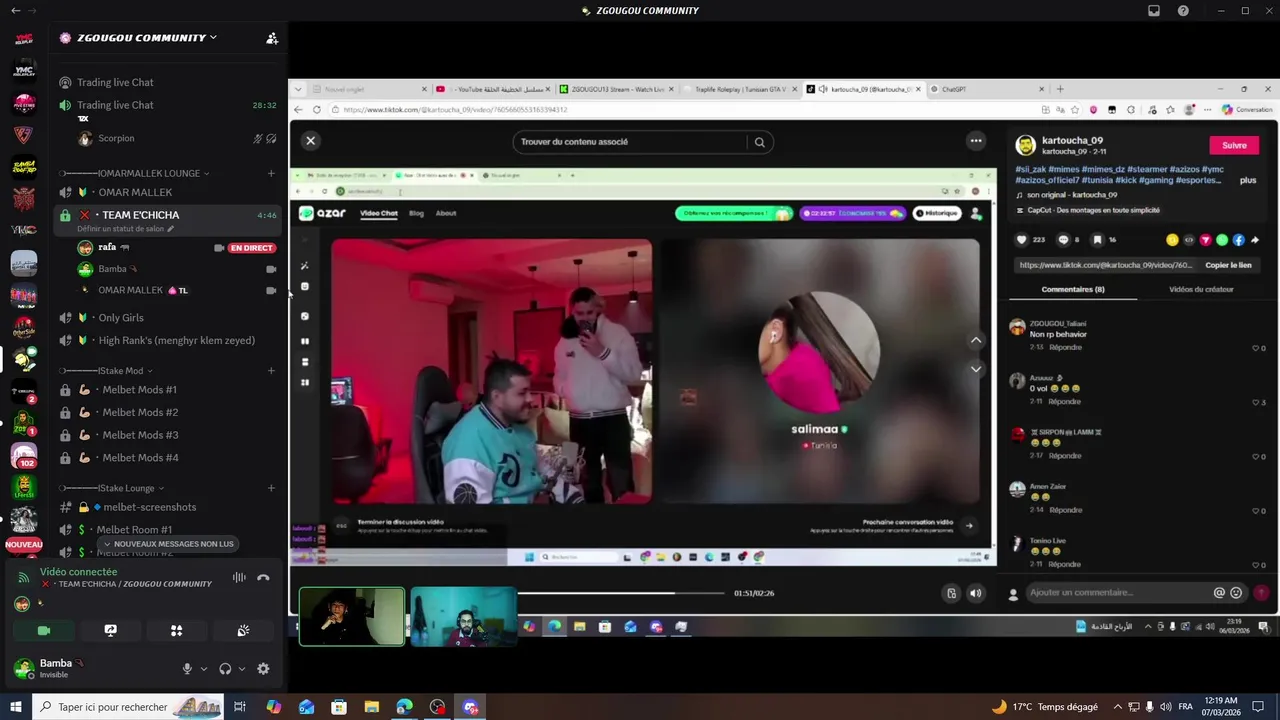Open the Discord help icon in title bar
Screen dimensions: 1280x720
pyautogui.click(x=1184, y=11)
